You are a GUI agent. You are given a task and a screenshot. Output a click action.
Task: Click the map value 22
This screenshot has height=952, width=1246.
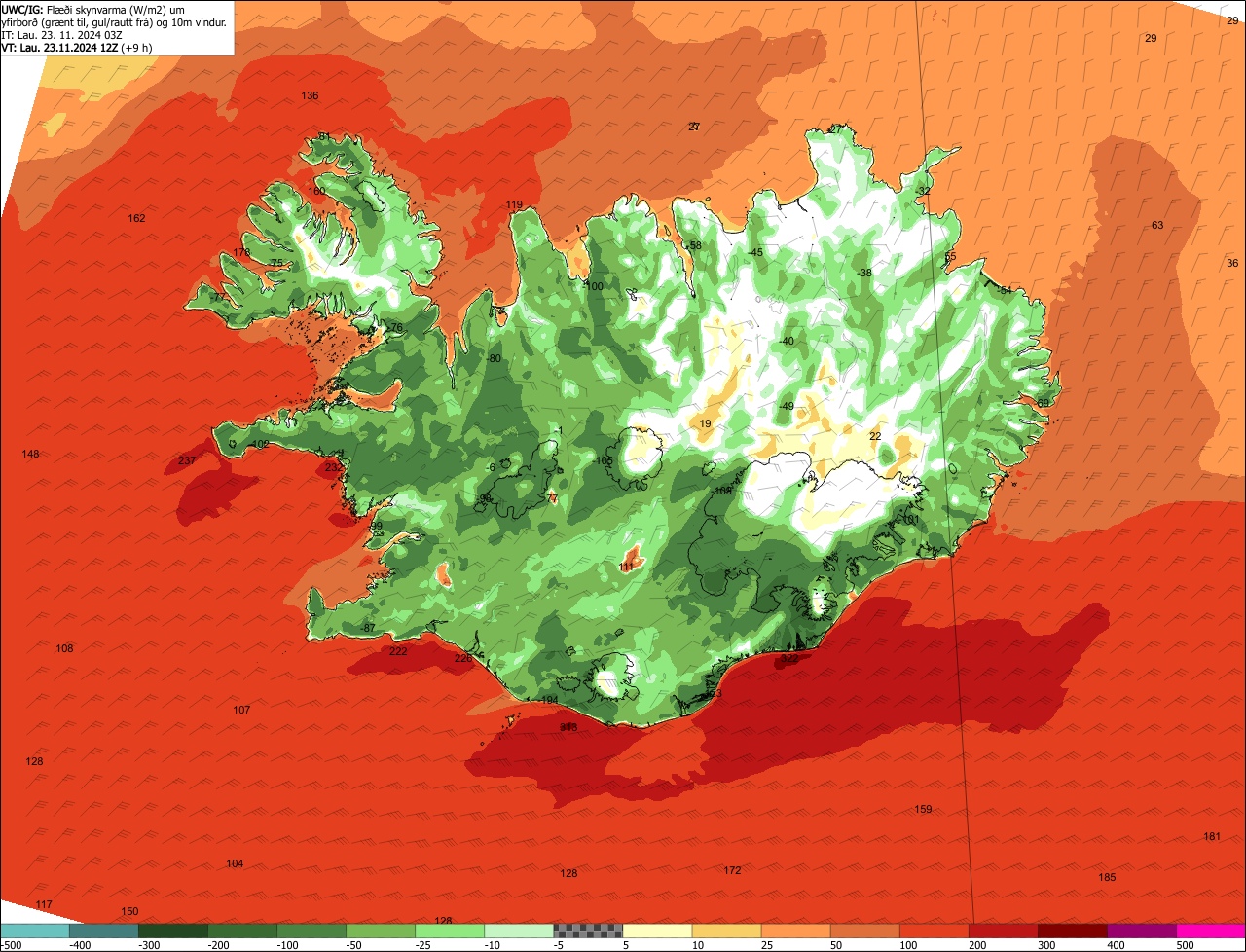pos(875,436)
